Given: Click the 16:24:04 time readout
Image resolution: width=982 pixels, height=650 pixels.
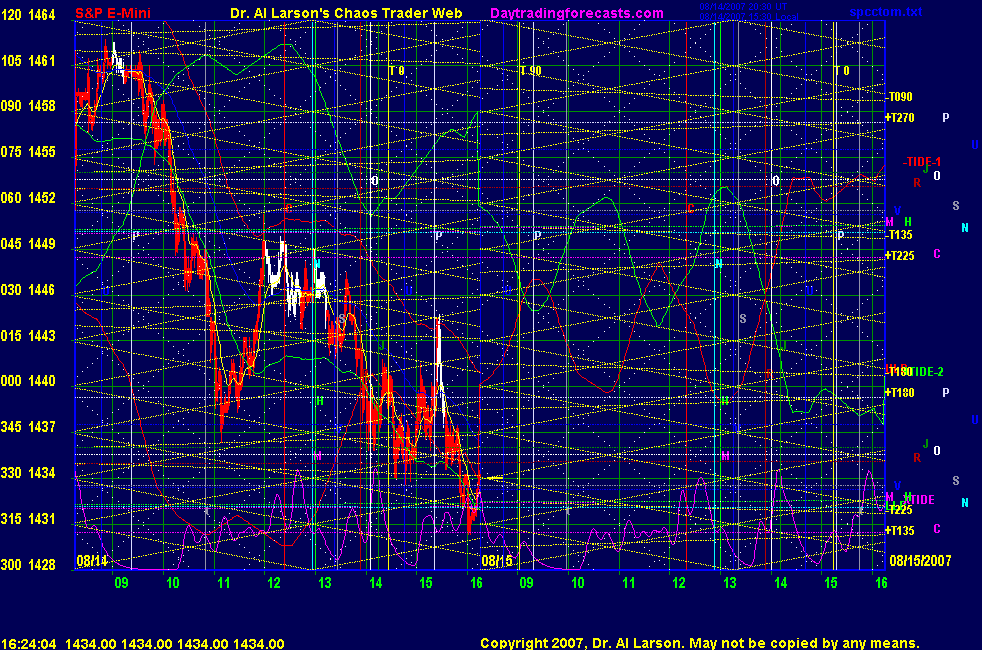Looking at the screenshot, I should pyautogui.click(x=29, y=643).
